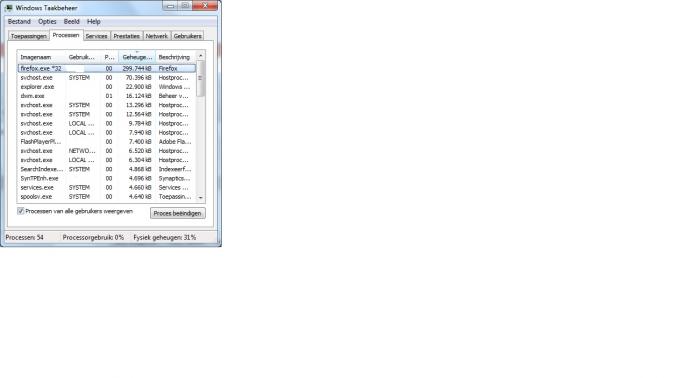Screen dimensions: 700x378
Task: Switch to the Prestaties tab
Action: [x=126, y=36]
